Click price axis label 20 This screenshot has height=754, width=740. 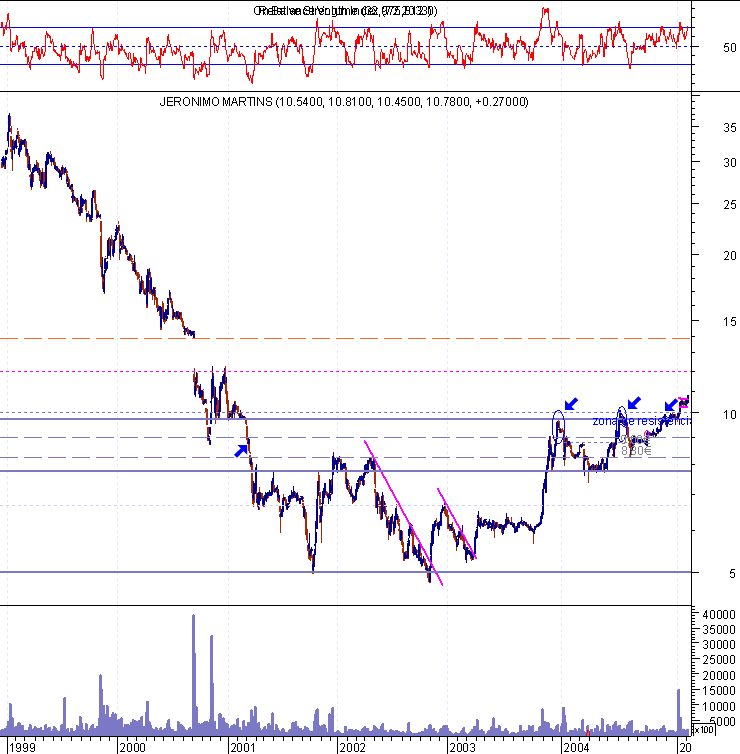(x=729, y=255)
